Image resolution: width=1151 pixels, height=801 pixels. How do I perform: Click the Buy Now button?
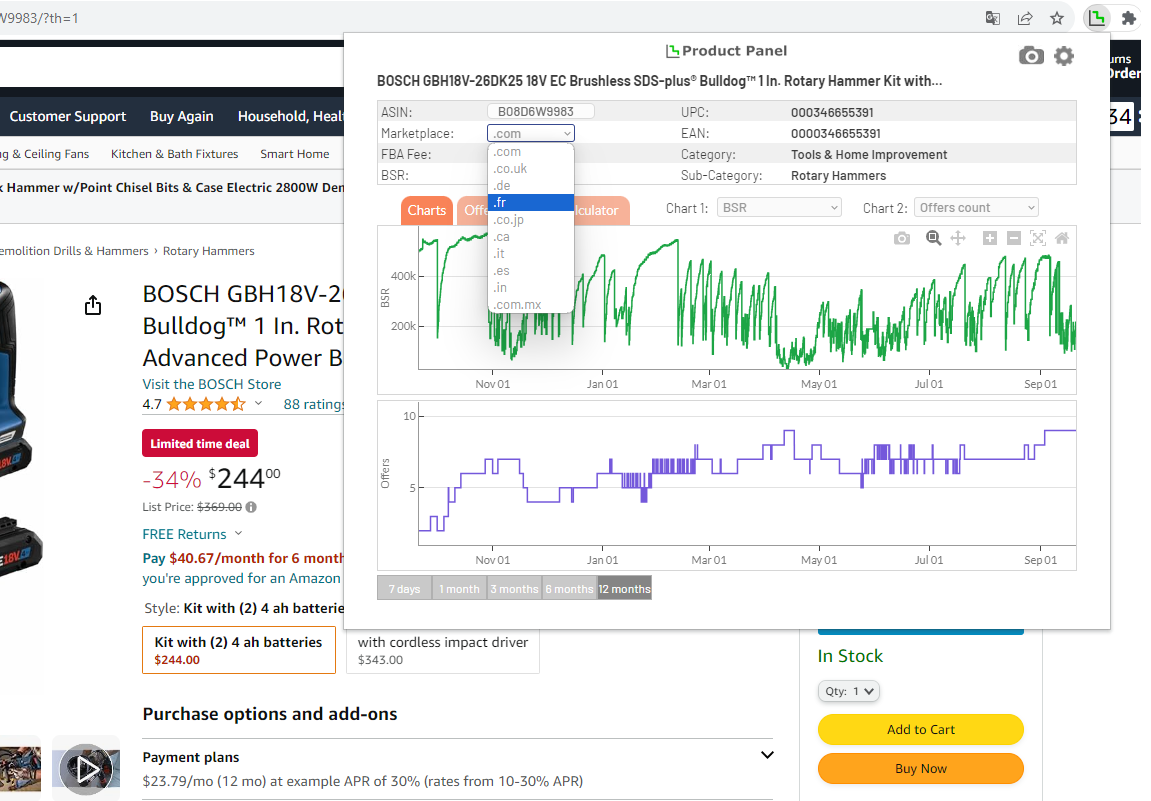click(921, 769)
